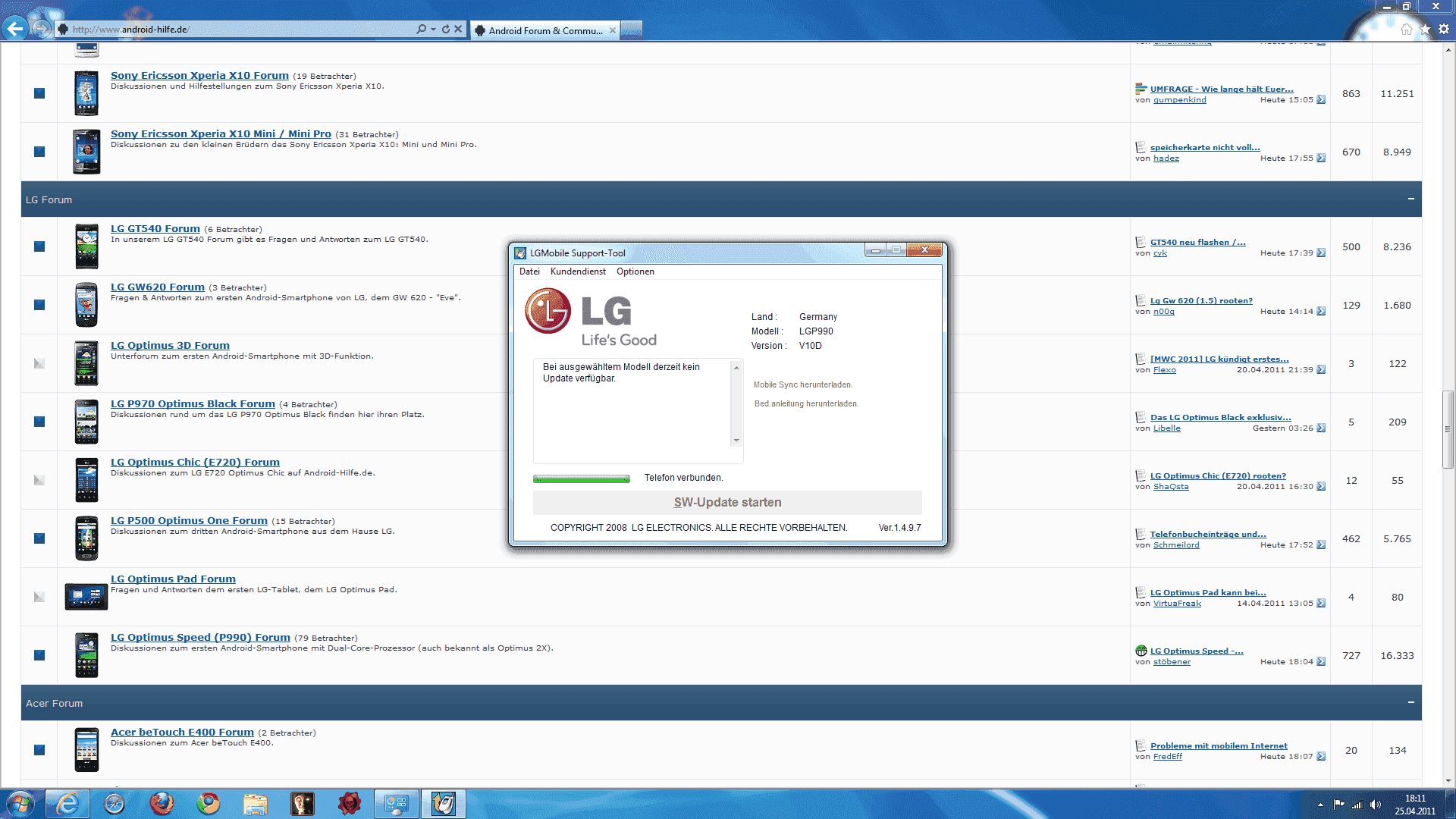The image size is (1456, 819).
Task: Click the Show Desktop strip at taskbar end
Action: coord(1450,804)
